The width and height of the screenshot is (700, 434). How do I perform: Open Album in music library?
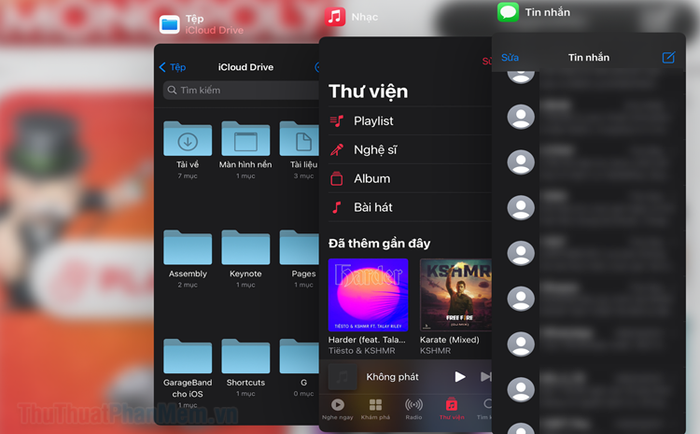point(410,179)
